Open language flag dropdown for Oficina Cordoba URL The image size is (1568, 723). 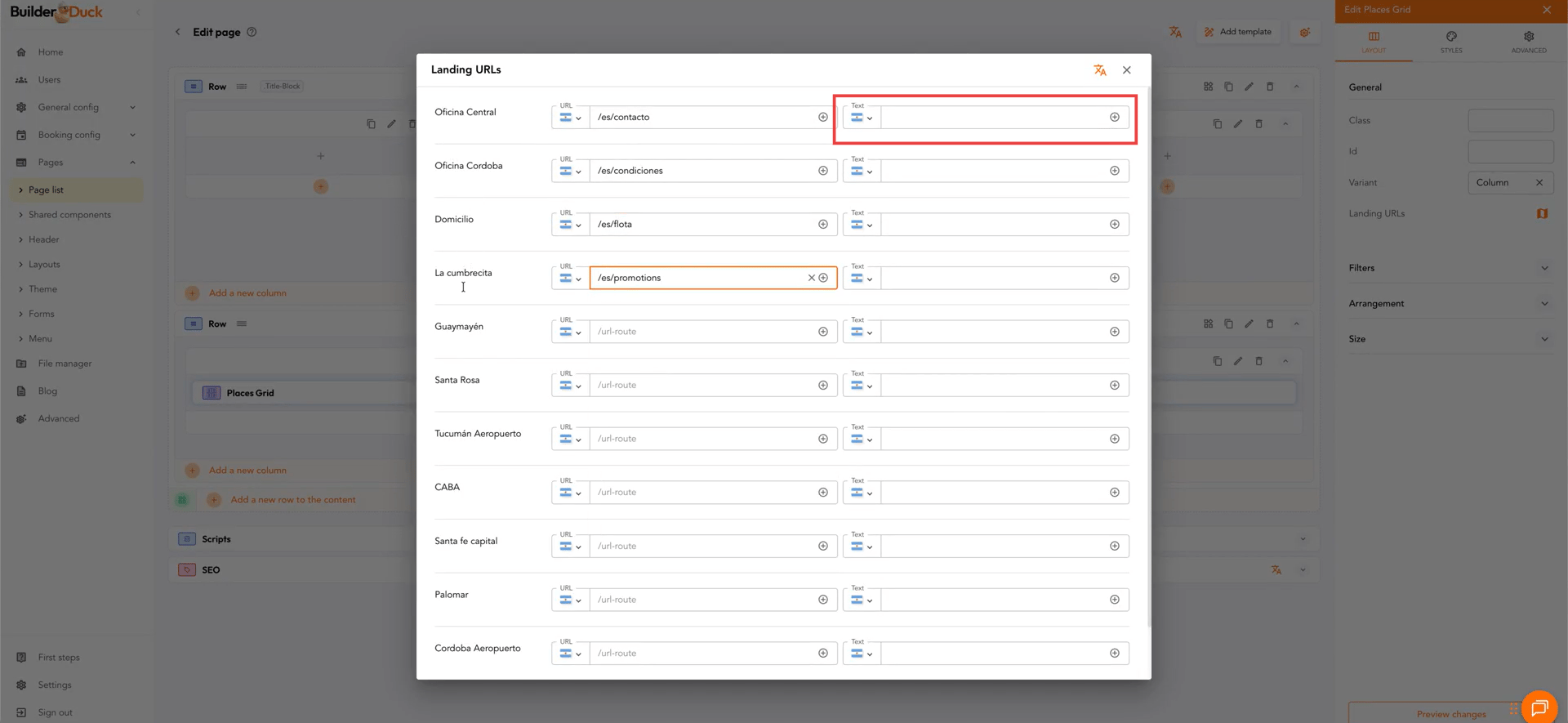tap(570, 171)
